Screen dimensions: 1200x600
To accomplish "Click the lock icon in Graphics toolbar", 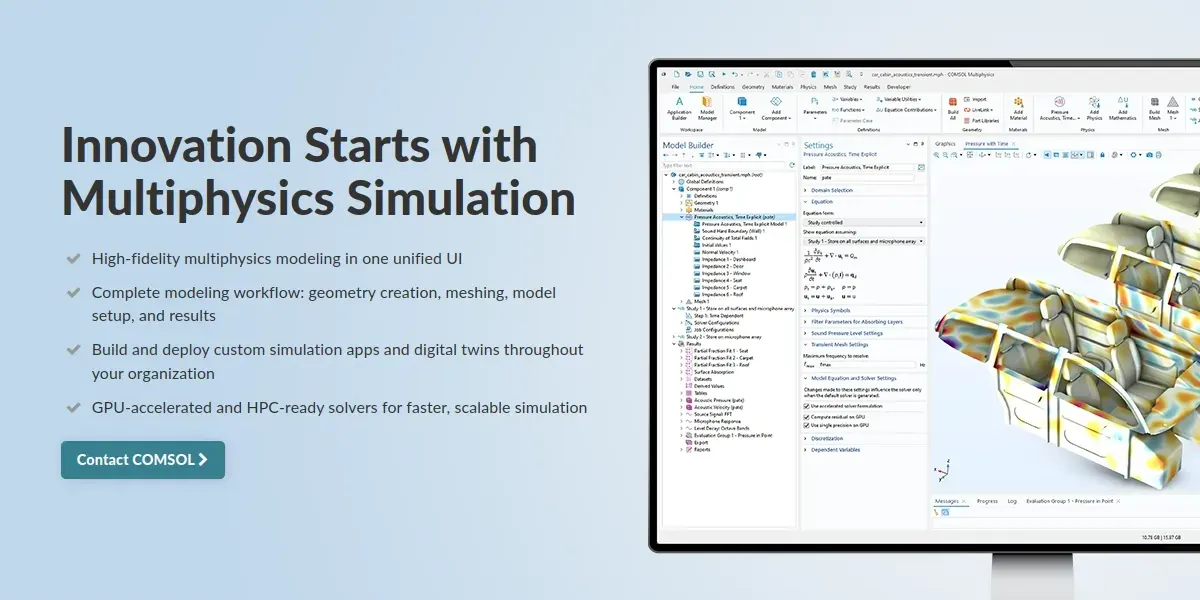I will click(1102, 155).
